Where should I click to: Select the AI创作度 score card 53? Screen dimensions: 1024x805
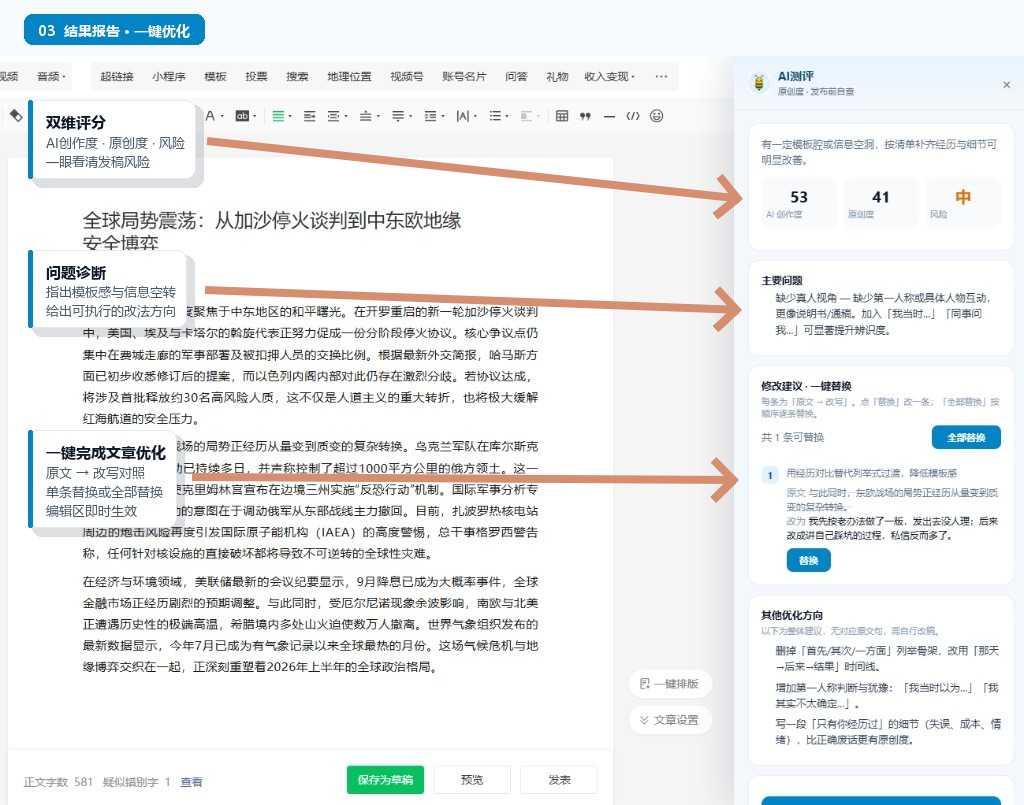[x=799, y=203]
